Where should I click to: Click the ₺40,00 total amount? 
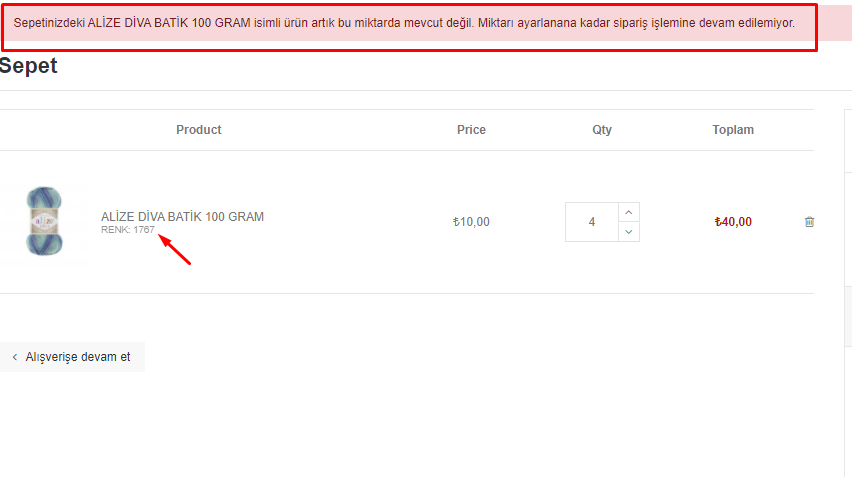pyautogui.click(x=733, y=222)
